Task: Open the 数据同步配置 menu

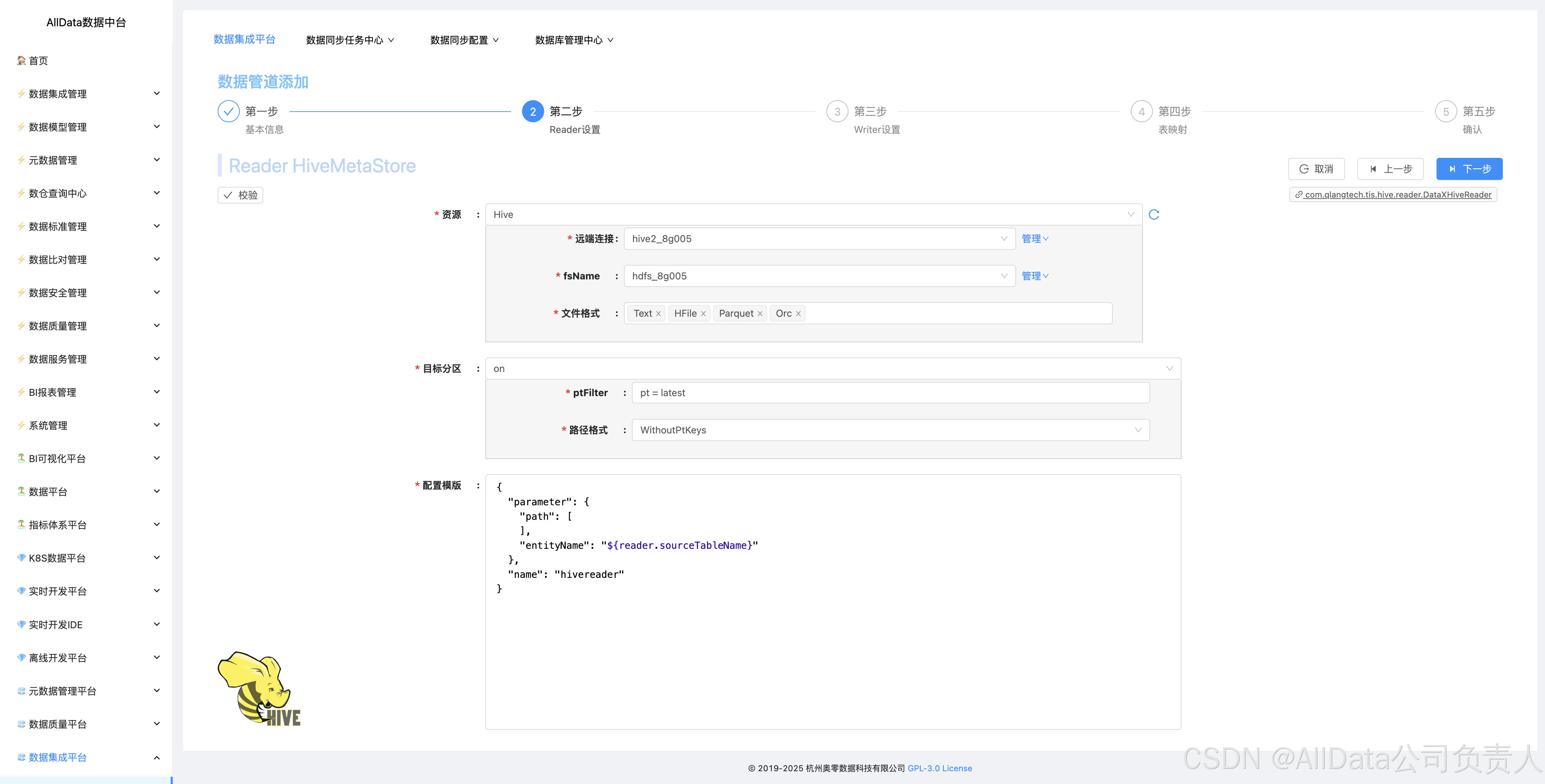Action: 464,40
